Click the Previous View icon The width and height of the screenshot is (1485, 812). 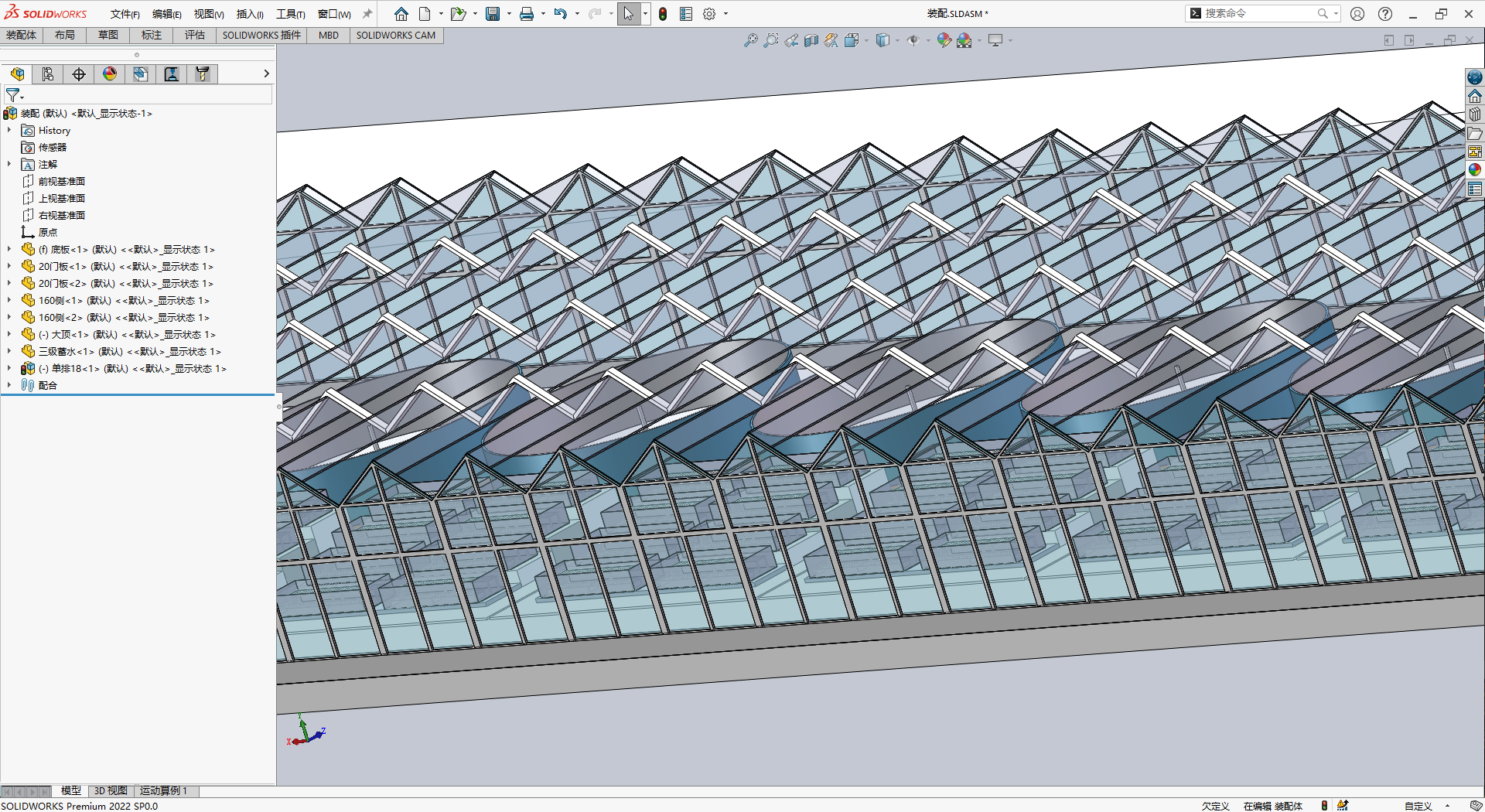[791, 40]
